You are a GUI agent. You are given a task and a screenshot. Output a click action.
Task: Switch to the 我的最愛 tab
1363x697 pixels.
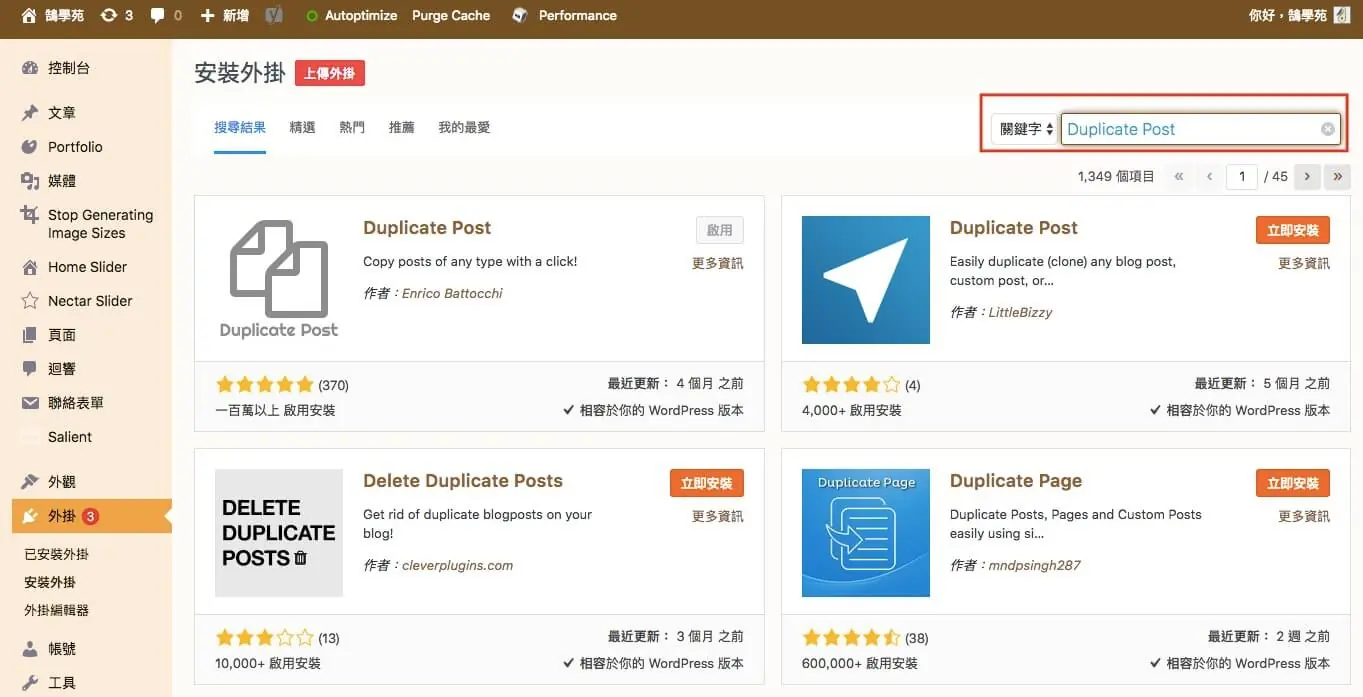[x=464, y=127]
